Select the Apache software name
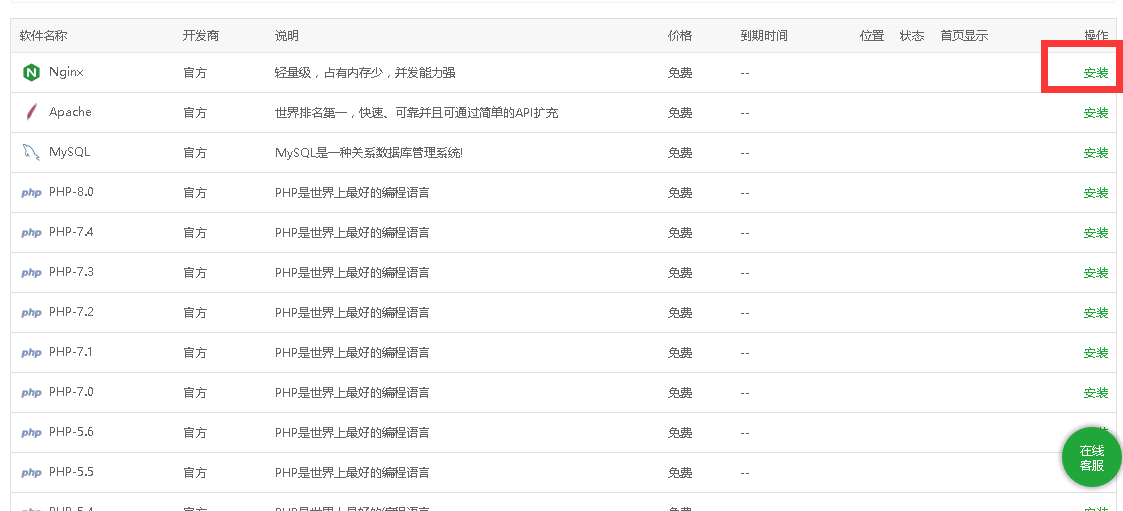1123x511 pixels. pos(70,112)
